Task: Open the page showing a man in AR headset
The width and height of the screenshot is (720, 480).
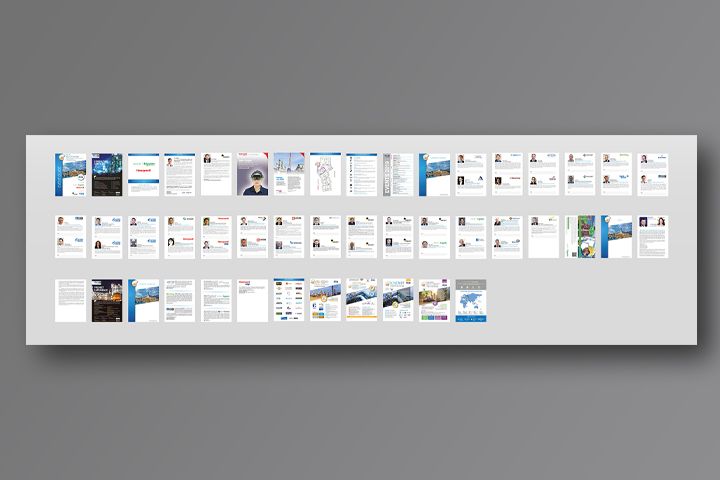Action: pos(253,175)
